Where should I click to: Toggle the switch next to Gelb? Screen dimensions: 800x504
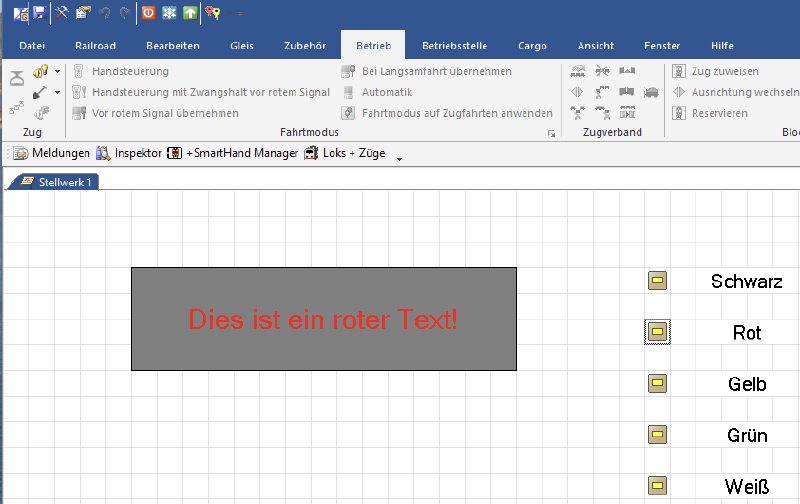pos(657,383)
